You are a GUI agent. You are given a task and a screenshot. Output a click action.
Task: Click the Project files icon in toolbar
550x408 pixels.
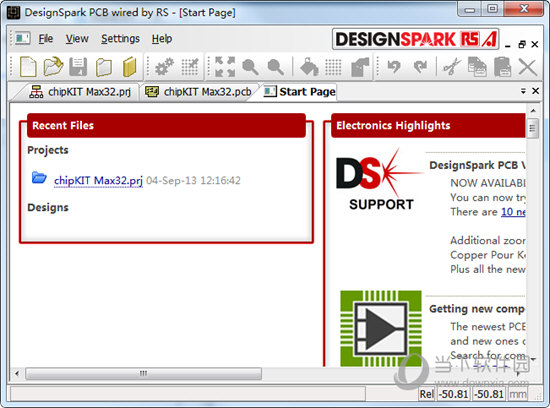(104, 66)
